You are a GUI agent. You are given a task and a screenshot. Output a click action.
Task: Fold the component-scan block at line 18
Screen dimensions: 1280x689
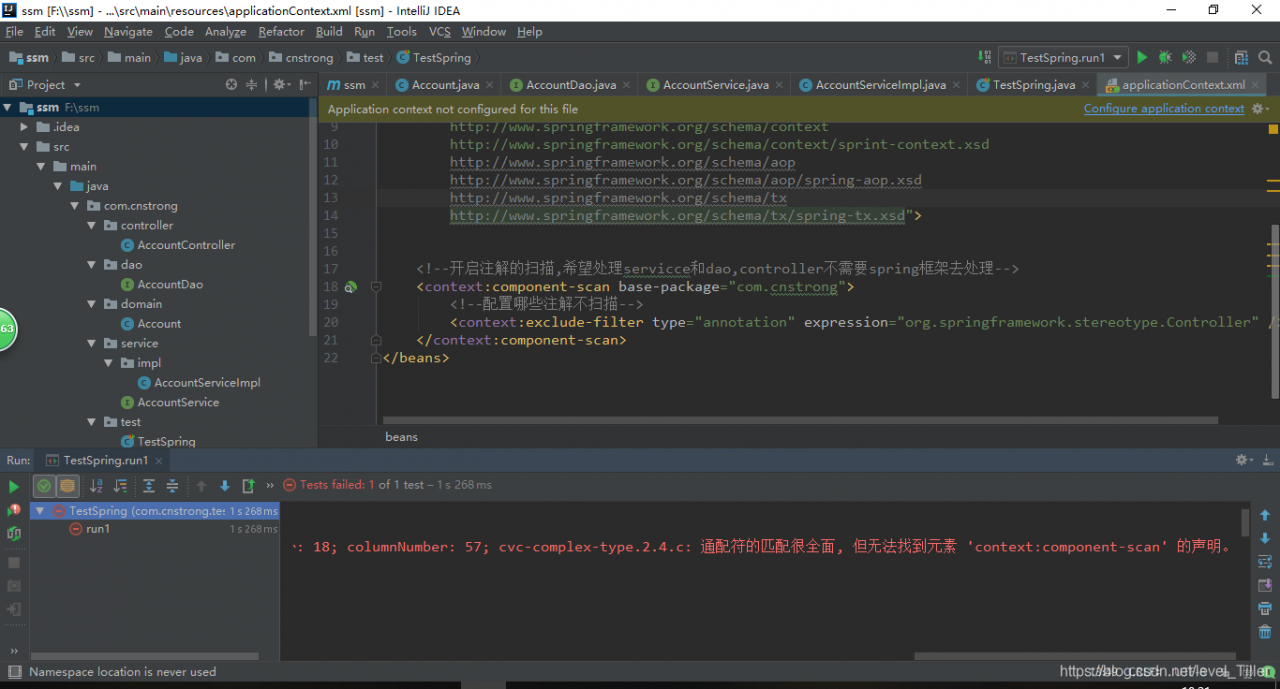click(x=376, y=287)
